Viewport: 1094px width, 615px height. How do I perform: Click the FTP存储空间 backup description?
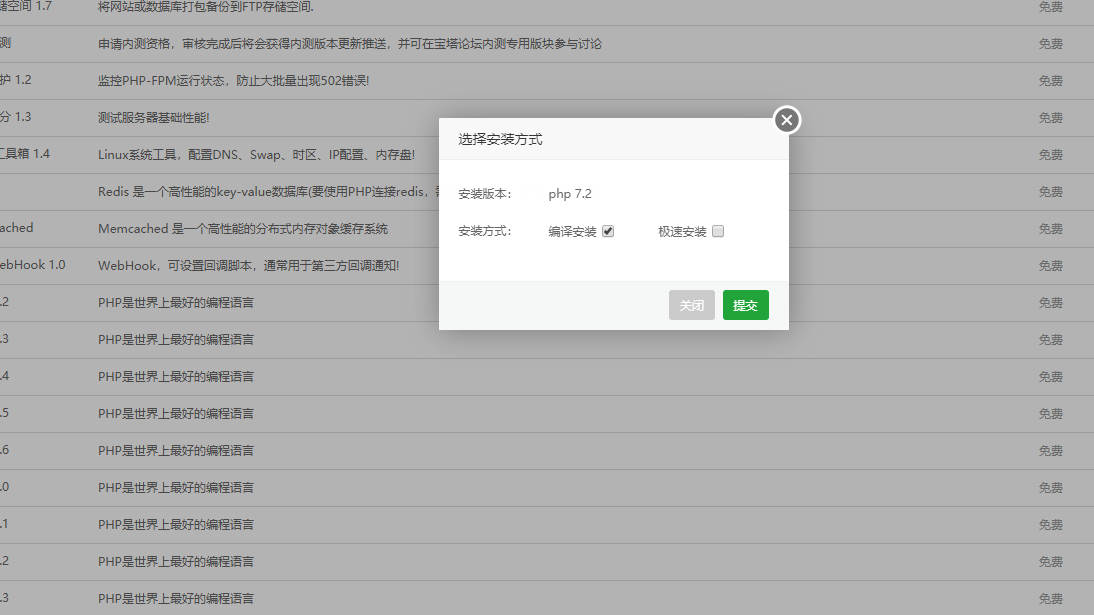[x=206, y=7]
